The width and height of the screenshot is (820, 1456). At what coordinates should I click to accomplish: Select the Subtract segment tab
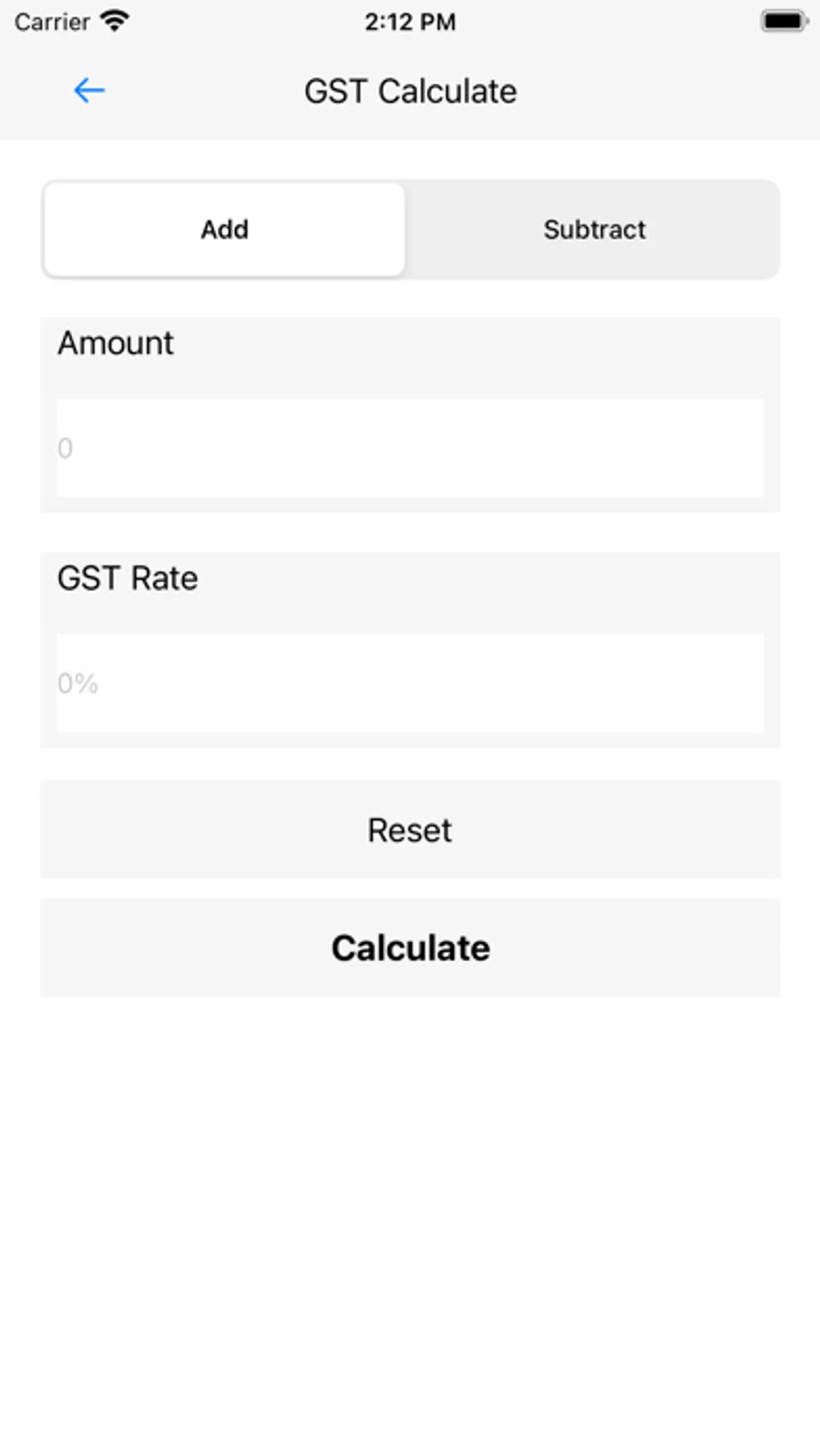(594, 229)
